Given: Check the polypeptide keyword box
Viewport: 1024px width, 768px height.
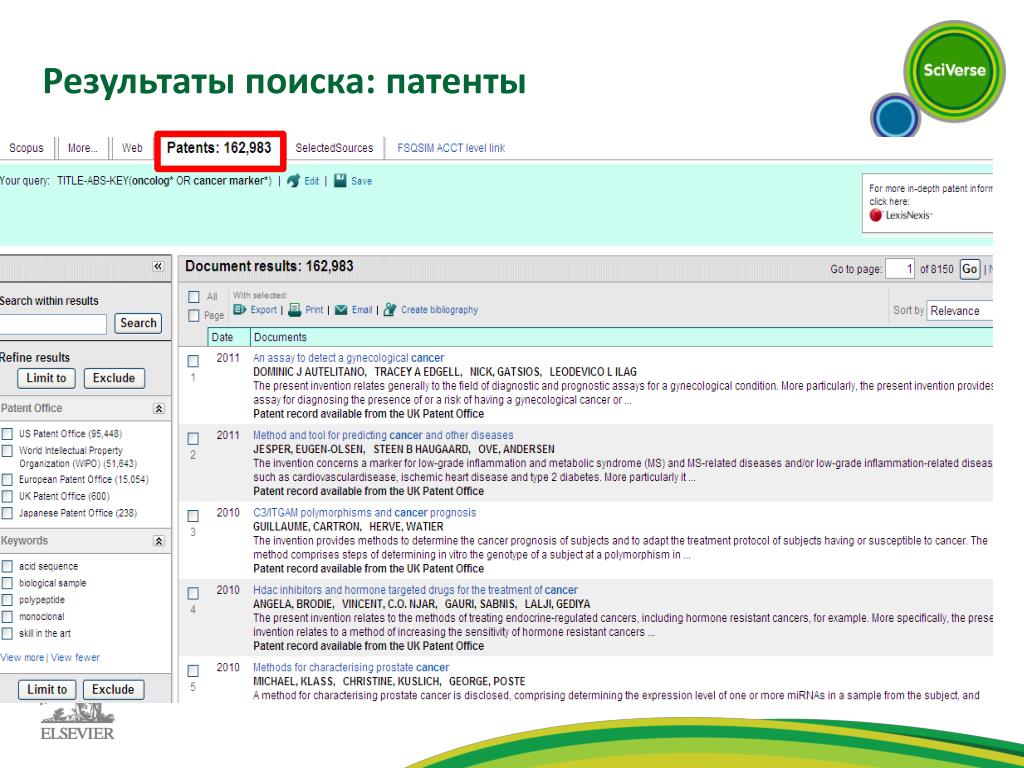Looking at the screenshot, I should pos(7,600).
